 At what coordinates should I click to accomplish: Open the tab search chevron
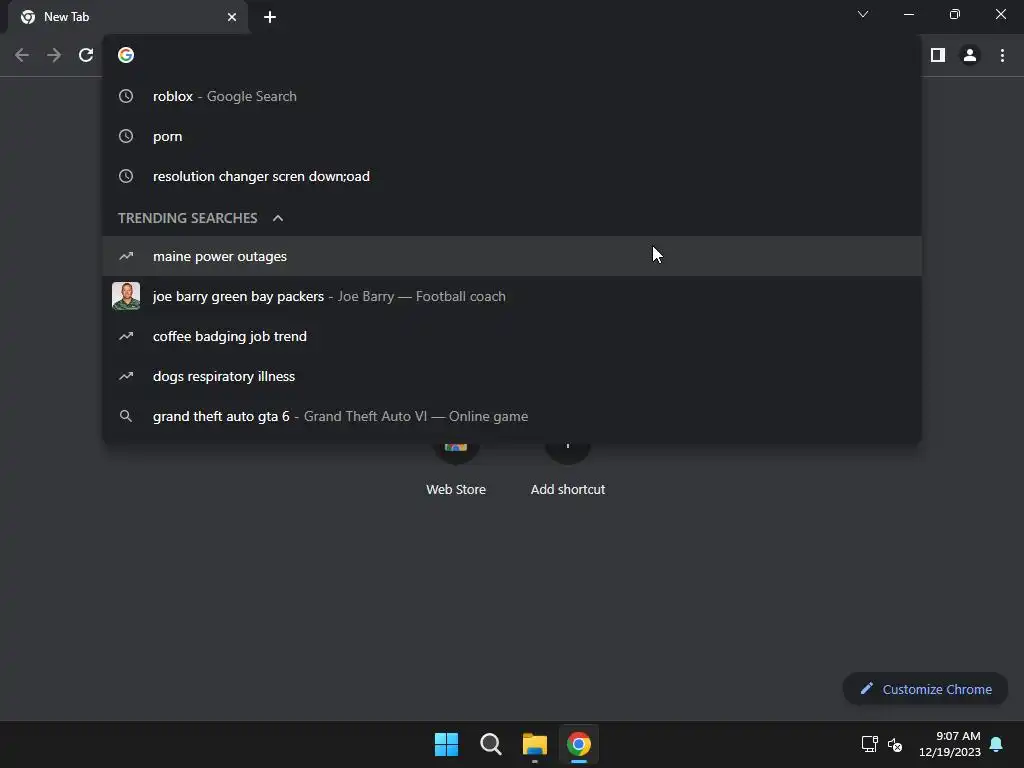pyautogui.click(x=863, y=14)
